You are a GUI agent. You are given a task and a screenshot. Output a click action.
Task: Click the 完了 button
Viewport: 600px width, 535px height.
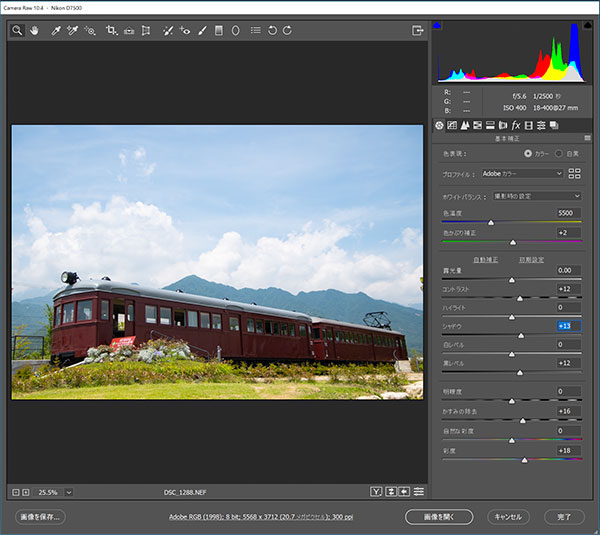(564, 517)
